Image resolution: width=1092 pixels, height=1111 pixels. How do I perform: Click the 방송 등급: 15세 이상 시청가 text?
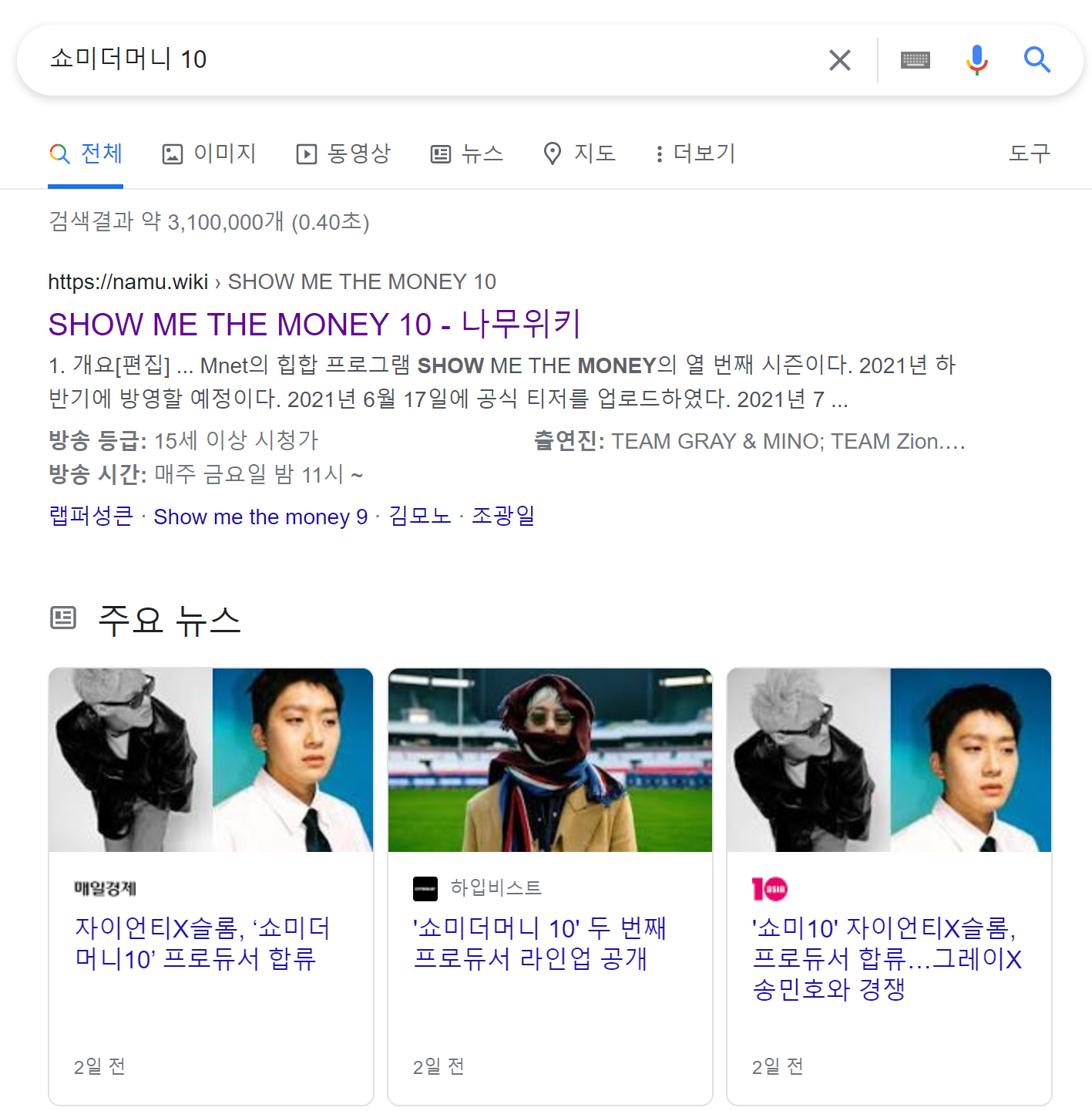click(183, 440)
